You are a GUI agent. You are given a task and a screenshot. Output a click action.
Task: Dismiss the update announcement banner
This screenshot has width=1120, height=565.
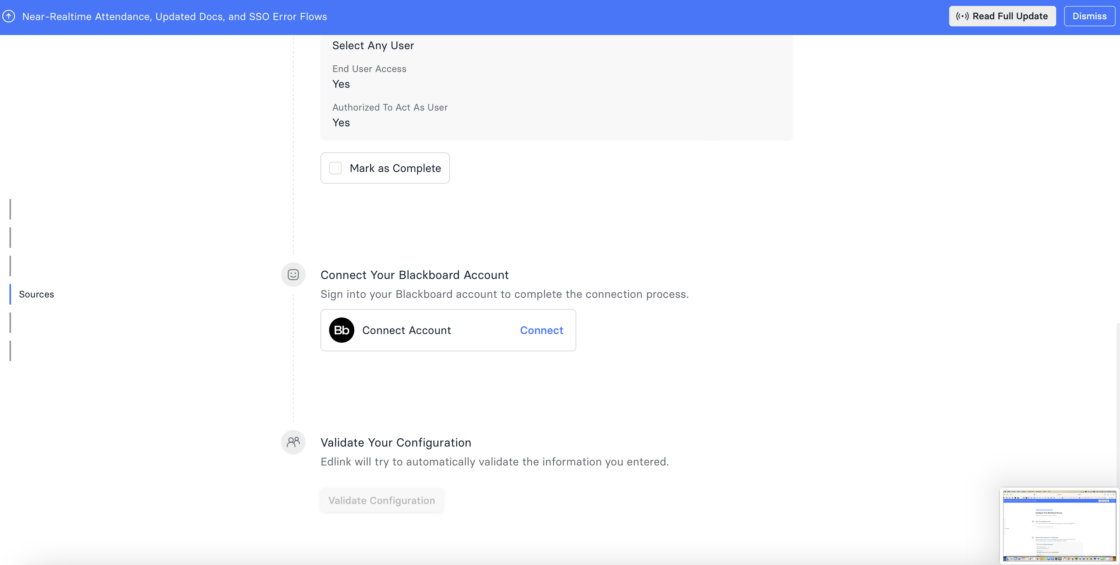click(1089, 17)
